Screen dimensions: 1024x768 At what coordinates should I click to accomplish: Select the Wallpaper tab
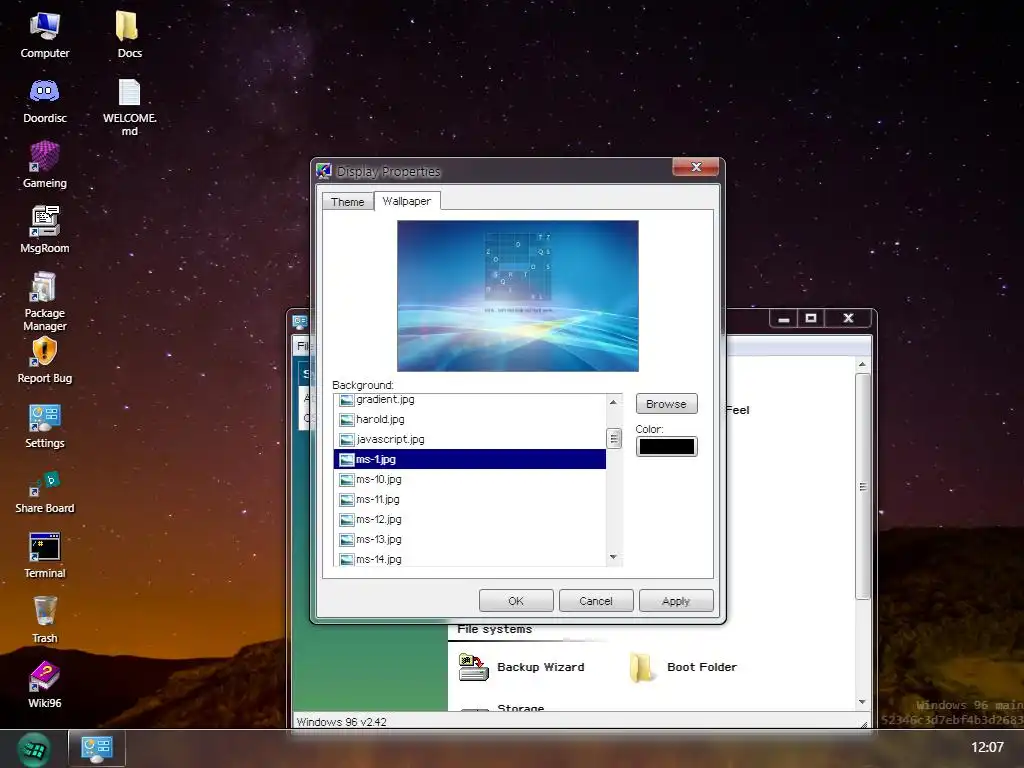point(407,201)
